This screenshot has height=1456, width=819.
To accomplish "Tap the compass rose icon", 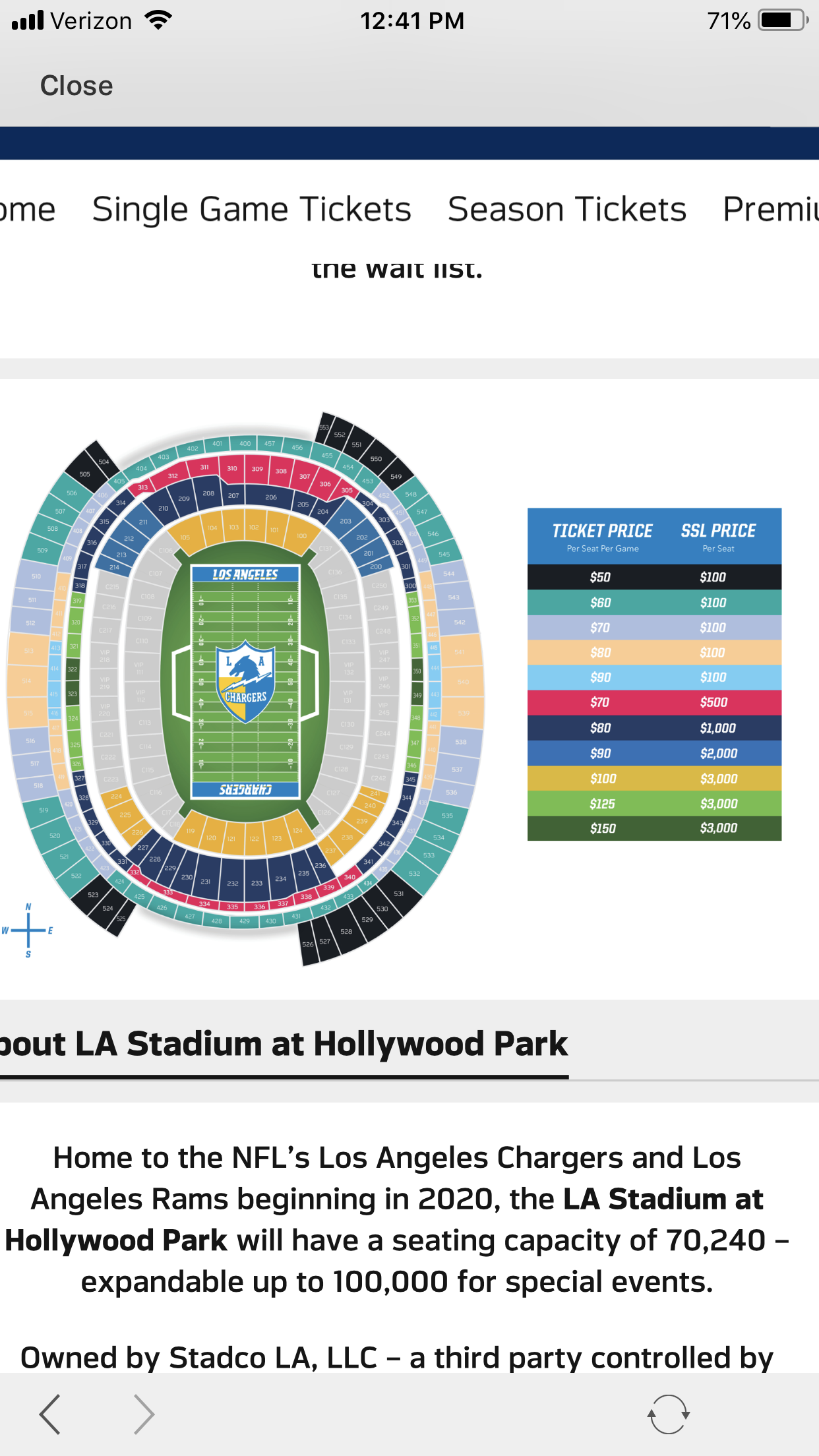I will 28,930.
